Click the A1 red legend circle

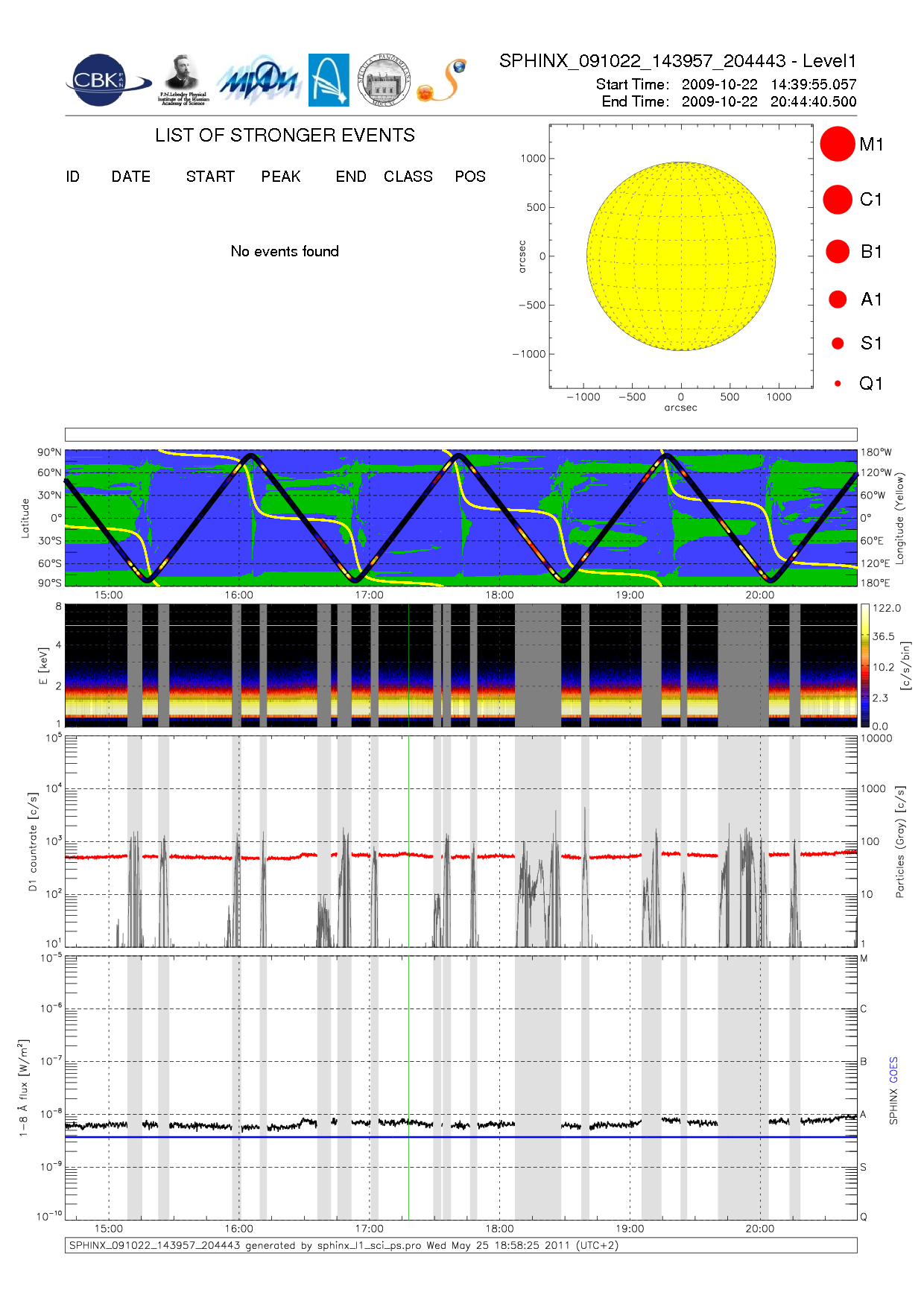(838, 299)
